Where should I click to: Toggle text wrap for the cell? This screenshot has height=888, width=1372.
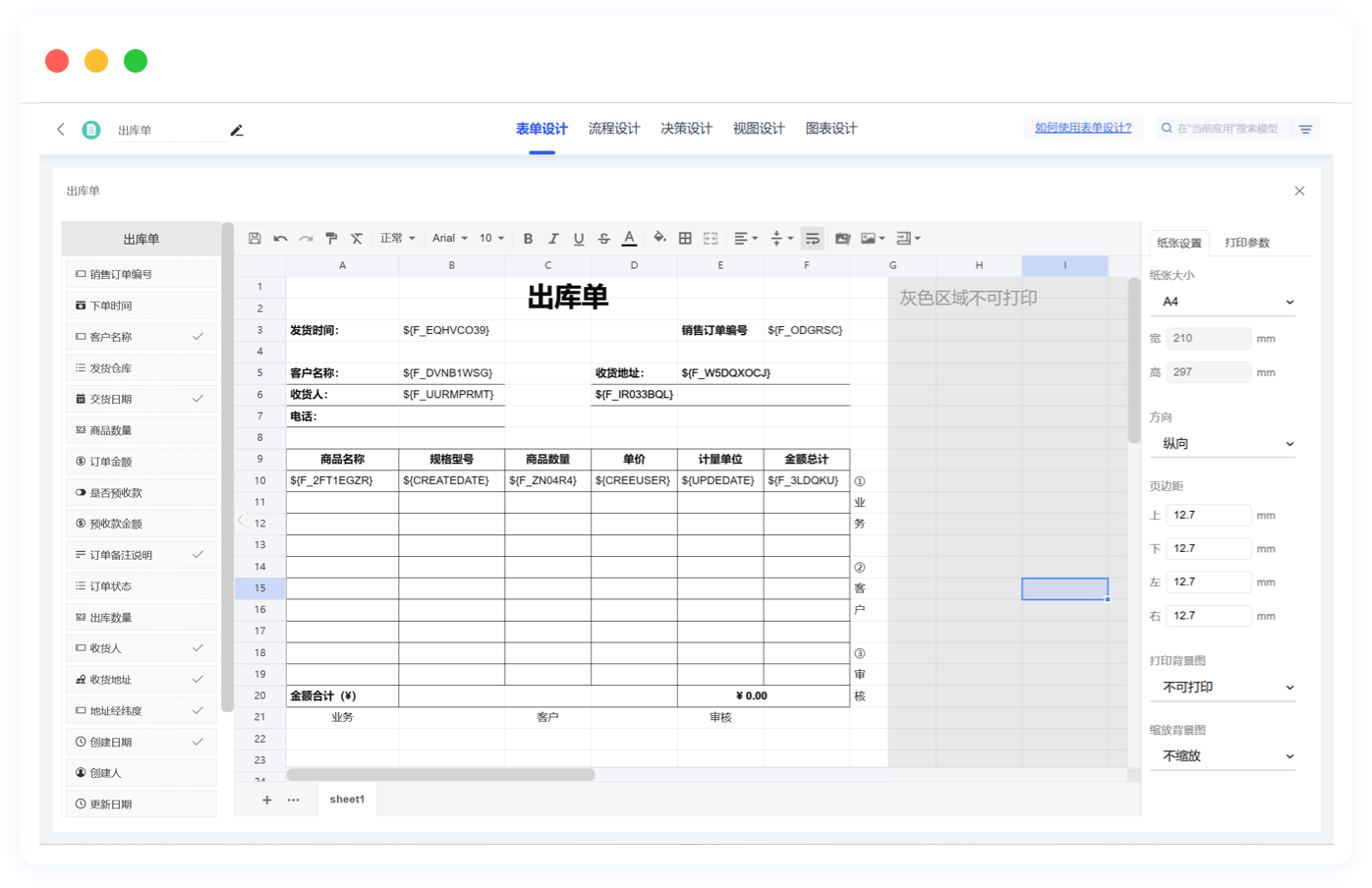coord(812,239)
